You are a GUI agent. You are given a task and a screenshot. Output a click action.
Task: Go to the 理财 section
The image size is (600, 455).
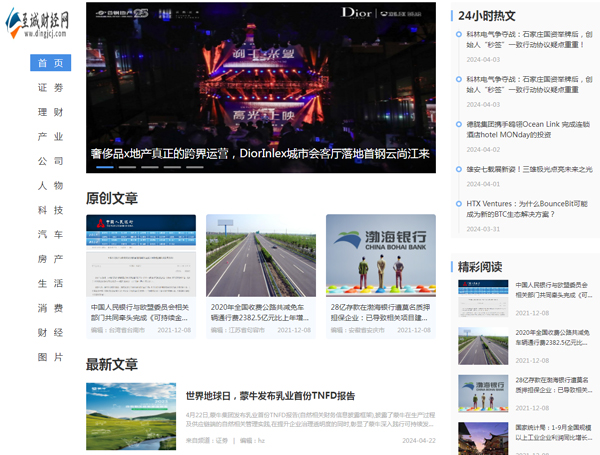[x=51, y=112]
